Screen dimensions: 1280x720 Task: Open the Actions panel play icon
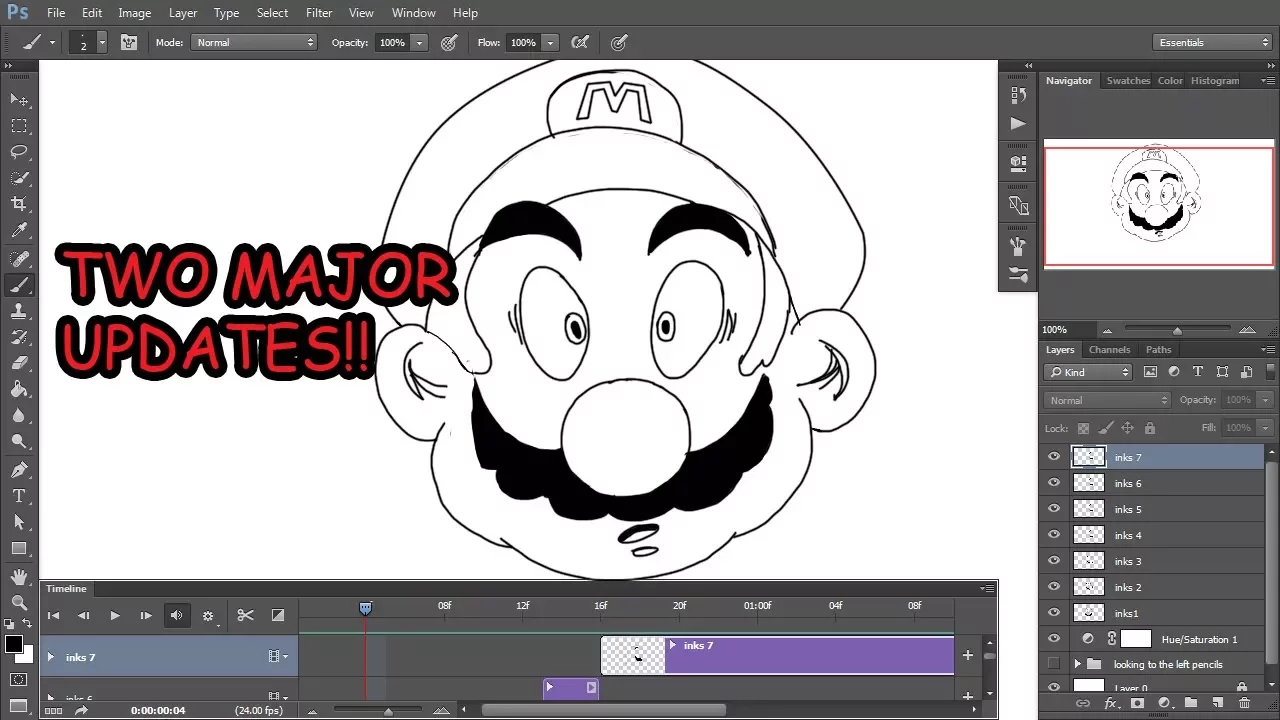tap(1018, 123)
